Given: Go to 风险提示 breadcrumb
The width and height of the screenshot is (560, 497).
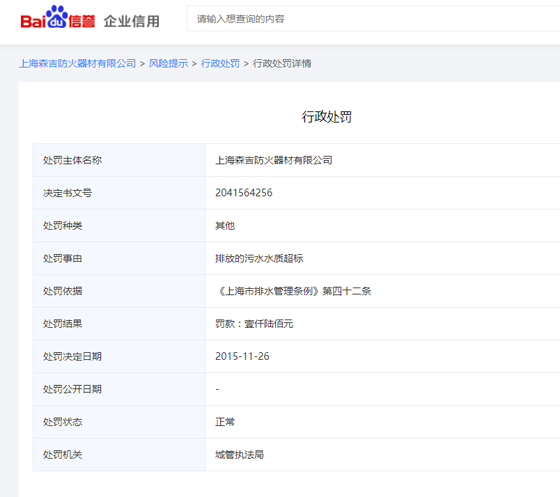Looking at the screenshot, I should click(168, 64).
